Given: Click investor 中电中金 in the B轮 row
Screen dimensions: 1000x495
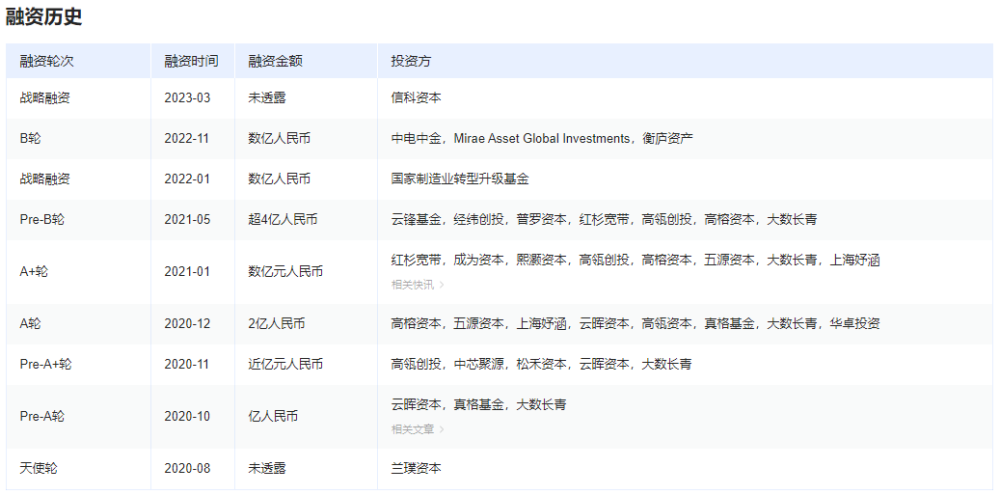Looking at the screenshot, I should pyautogui.click(x=416, y=138).
